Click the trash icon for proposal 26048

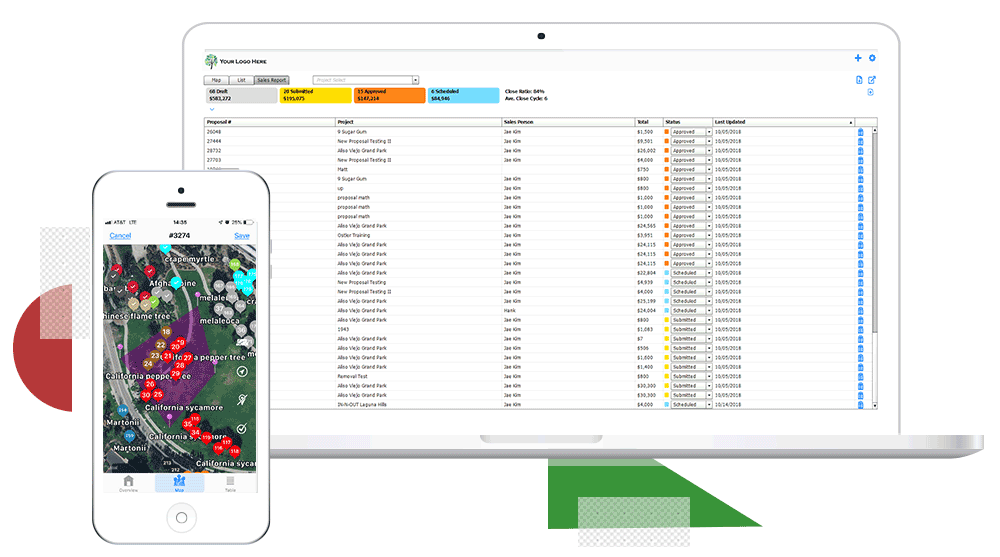860,132
